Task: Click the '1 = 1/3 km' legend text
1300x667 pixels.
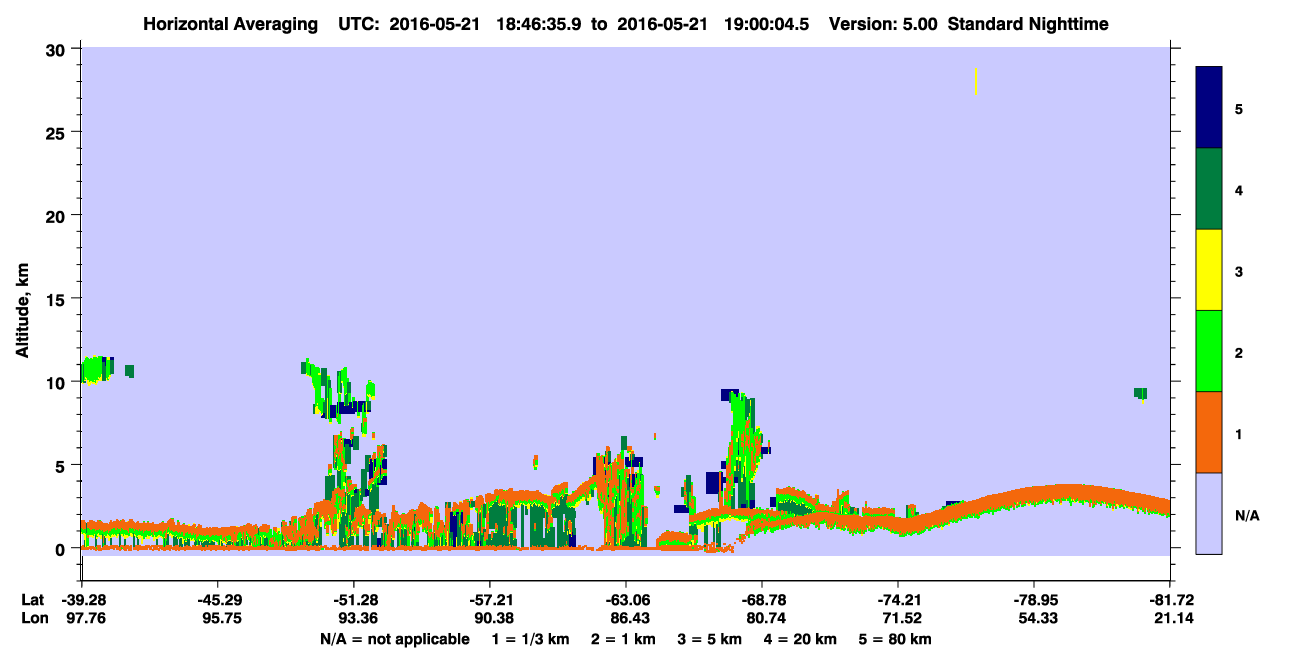Action: (530, 639)
